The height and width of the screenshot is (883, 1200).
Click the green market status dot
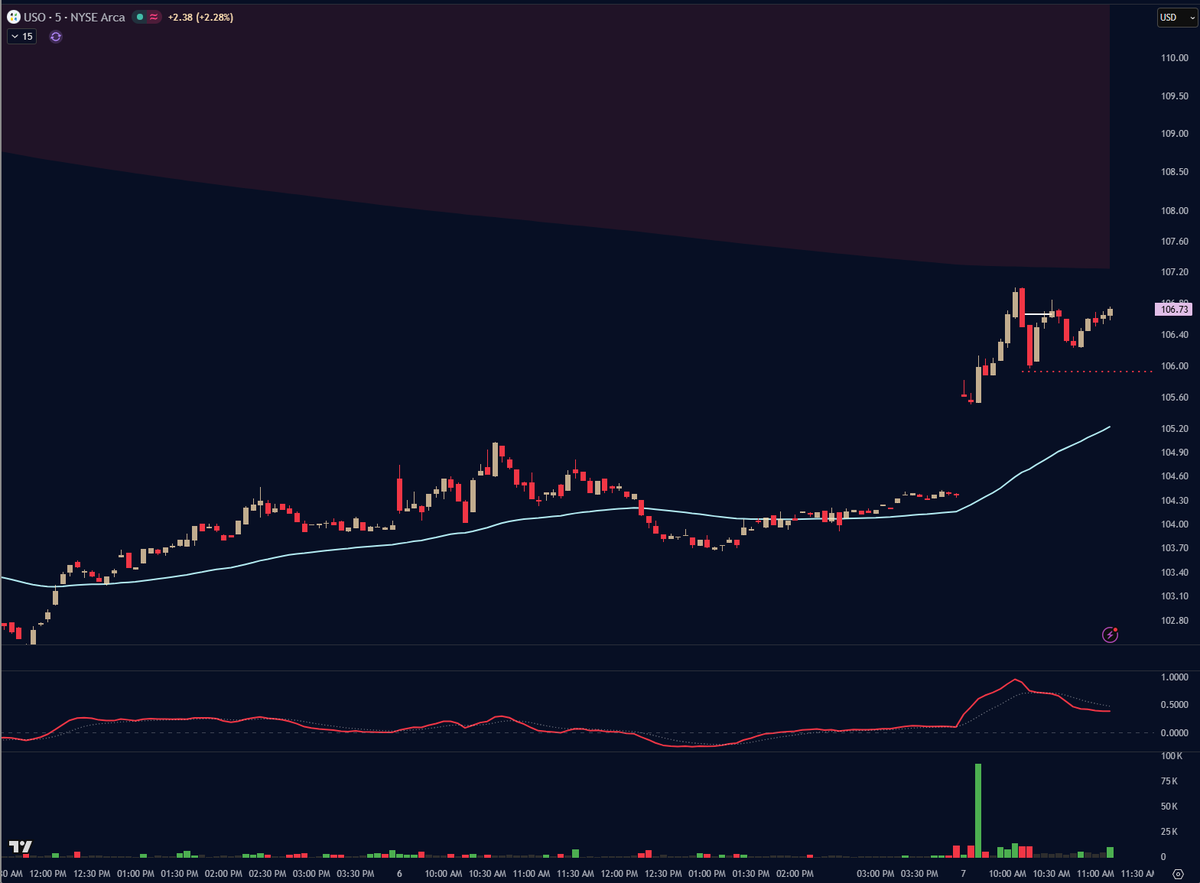tap(140, 17)
